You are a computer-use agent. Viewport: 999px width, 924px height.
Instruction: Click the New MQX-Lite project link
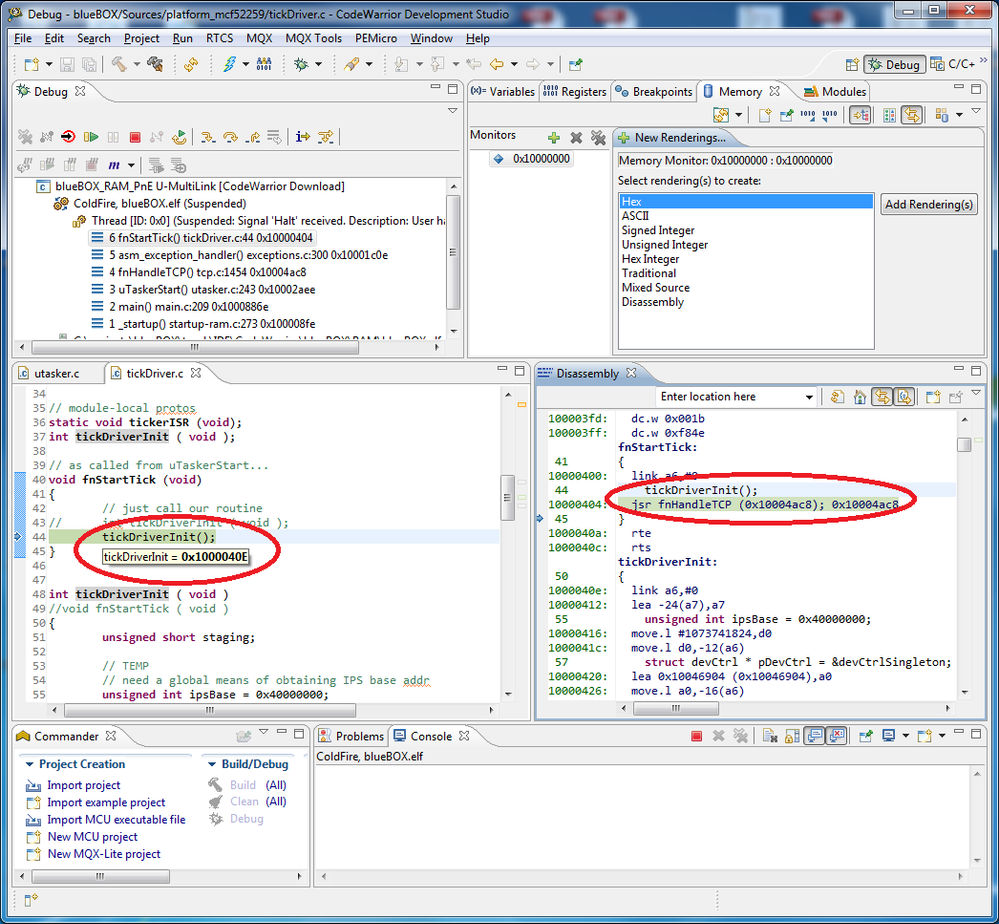click(103, 853)
